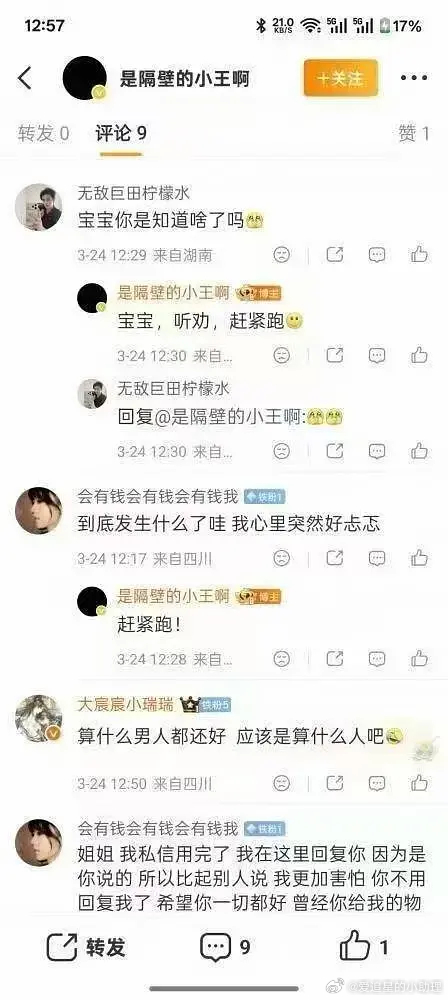Screen dimensions: 448x1000
Task: Like the reply '宝宝，听劝，赶紧跑'
Action: click(x=419, y=355)
